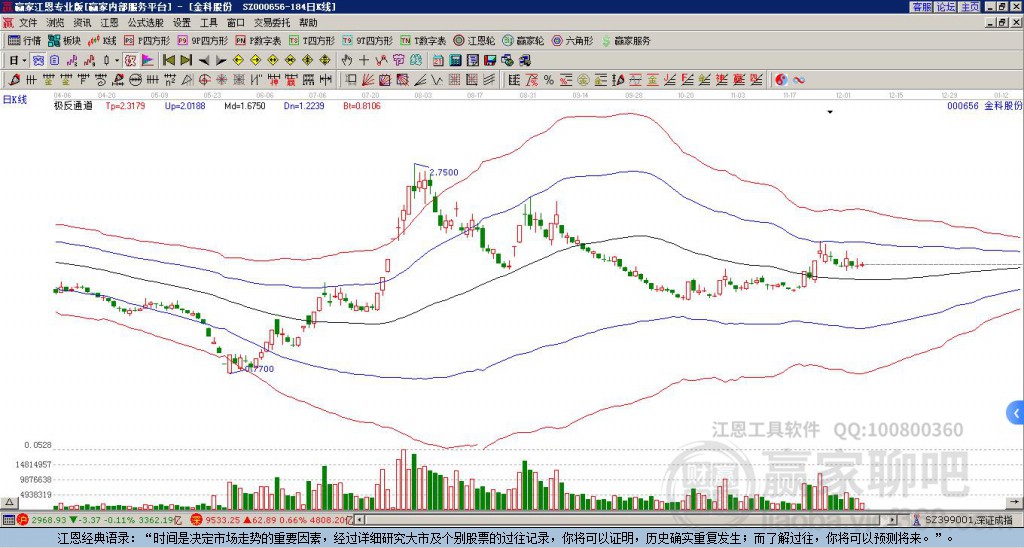Click the small black triangle chart dropdown
The image size is (1024, 548).
pyautogui.click(x=829, y=113)
